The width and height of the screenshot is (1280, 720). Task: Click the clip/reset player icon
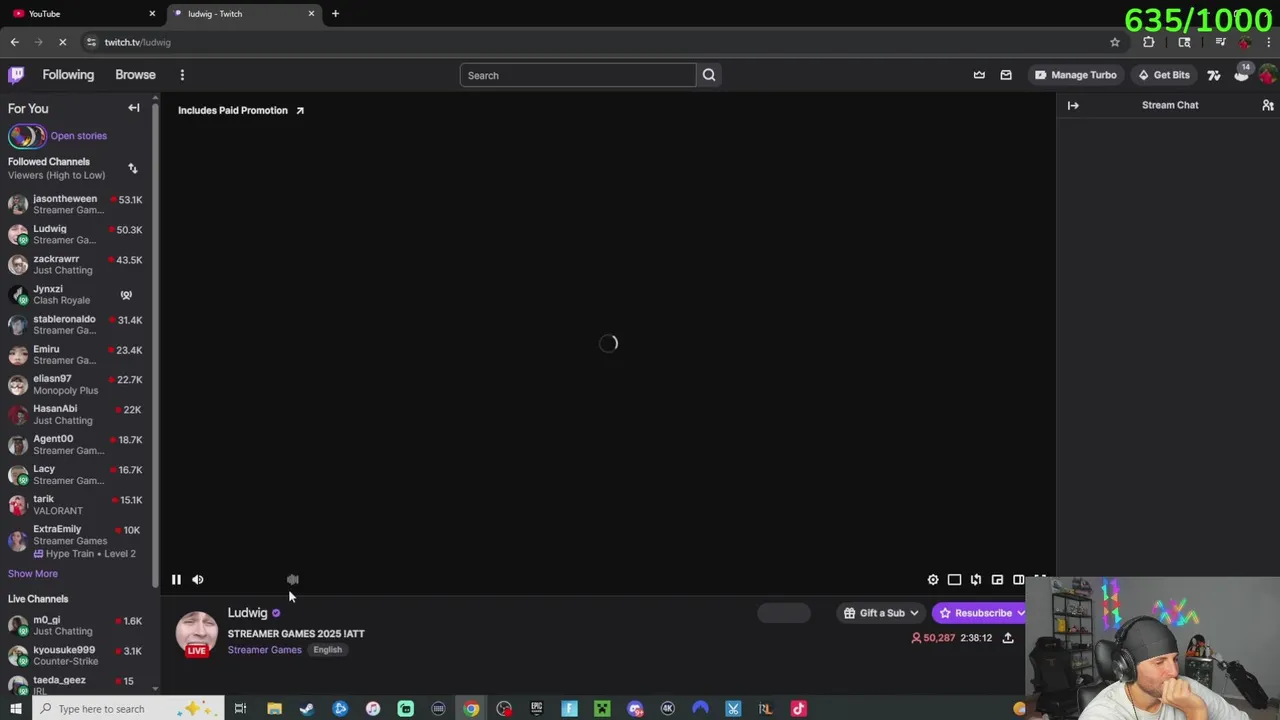click(976, 580)
